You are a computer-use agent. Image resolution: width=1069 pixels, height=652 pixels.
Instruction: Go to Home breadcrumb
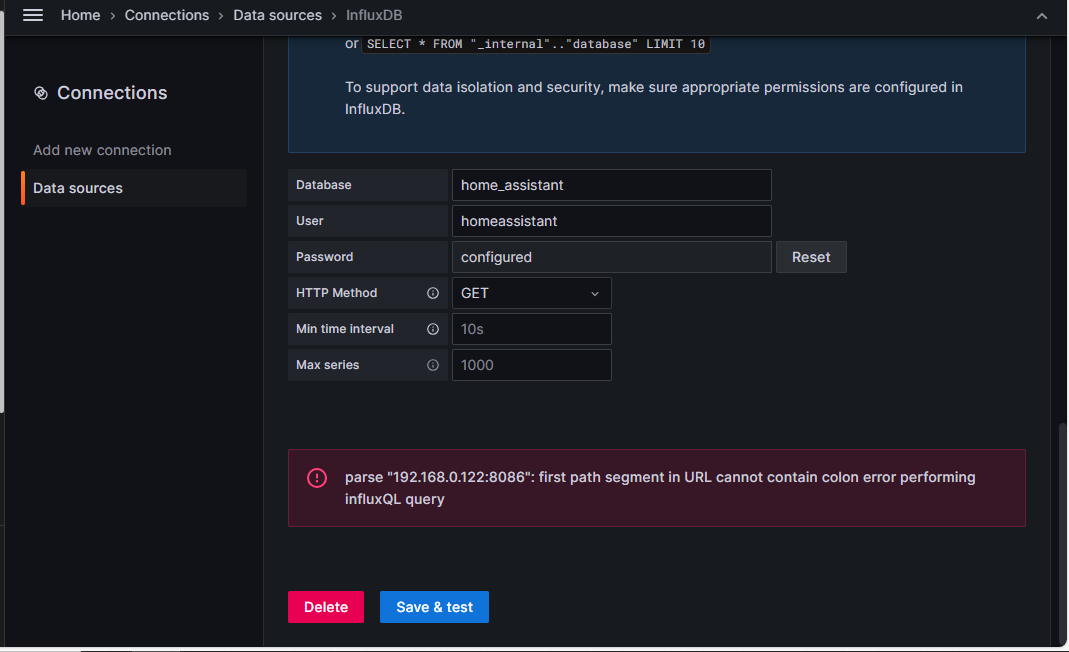click(80, 15)
